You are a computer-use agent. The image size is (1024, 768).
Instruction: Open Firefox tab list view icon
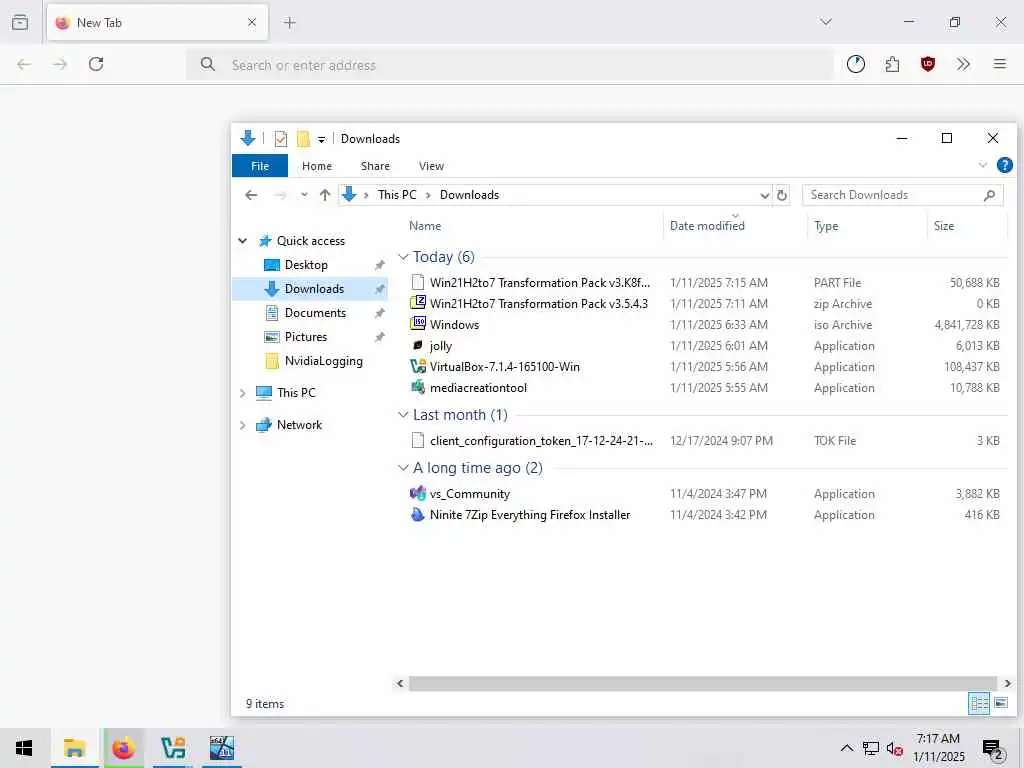tap(20, 22)
